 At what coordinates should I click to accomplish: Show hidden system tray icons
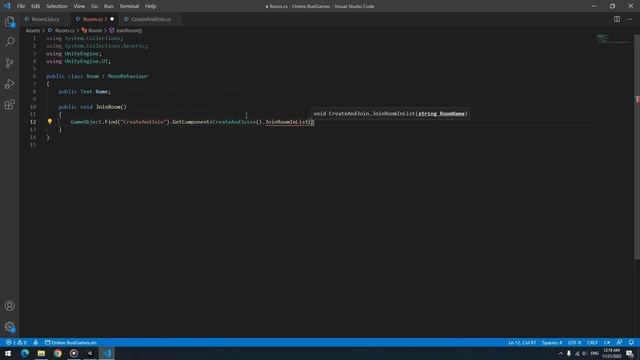(560, 353)
